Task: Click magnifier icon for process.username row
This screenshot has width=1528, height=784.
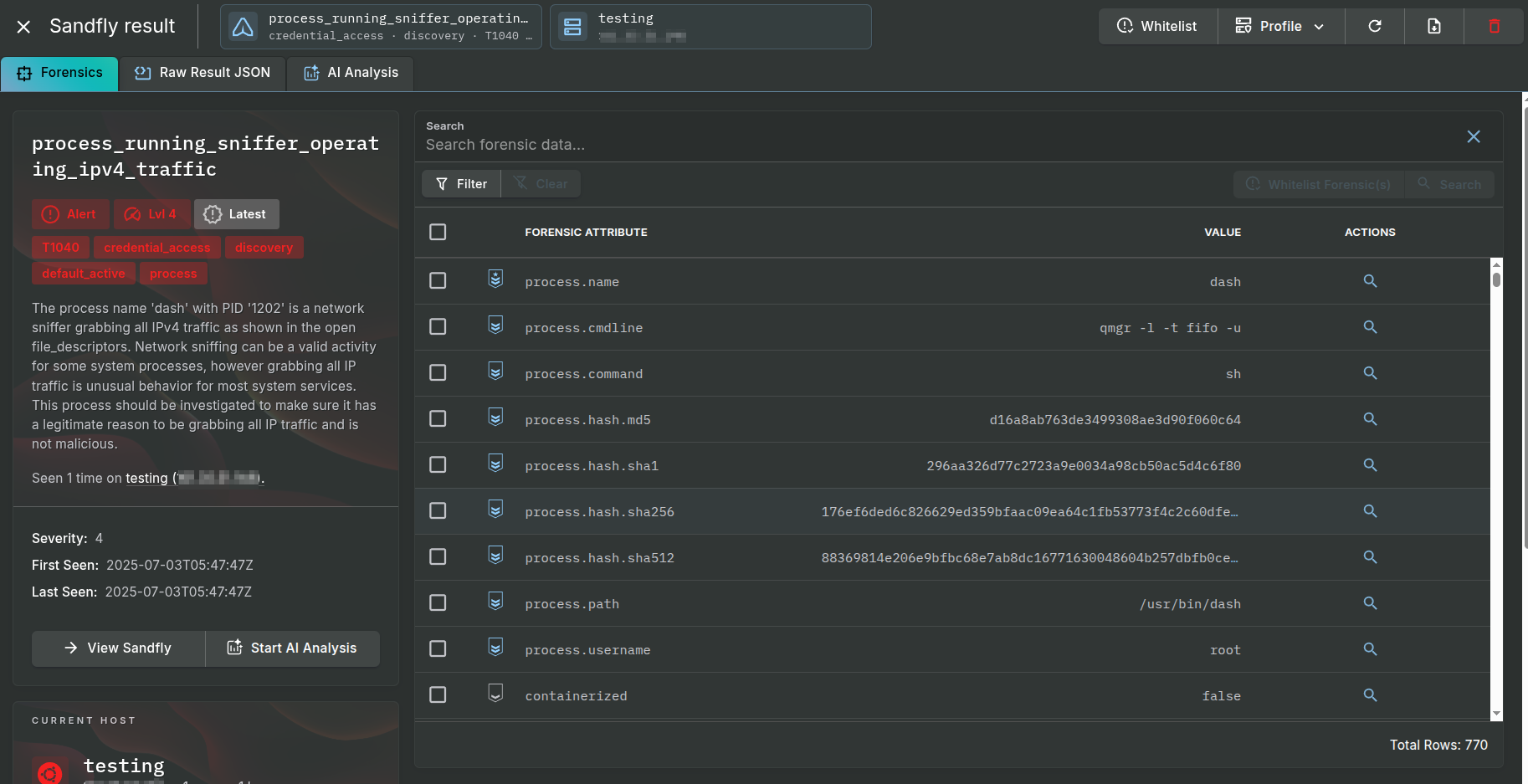Action: (x=1370, y=649)
